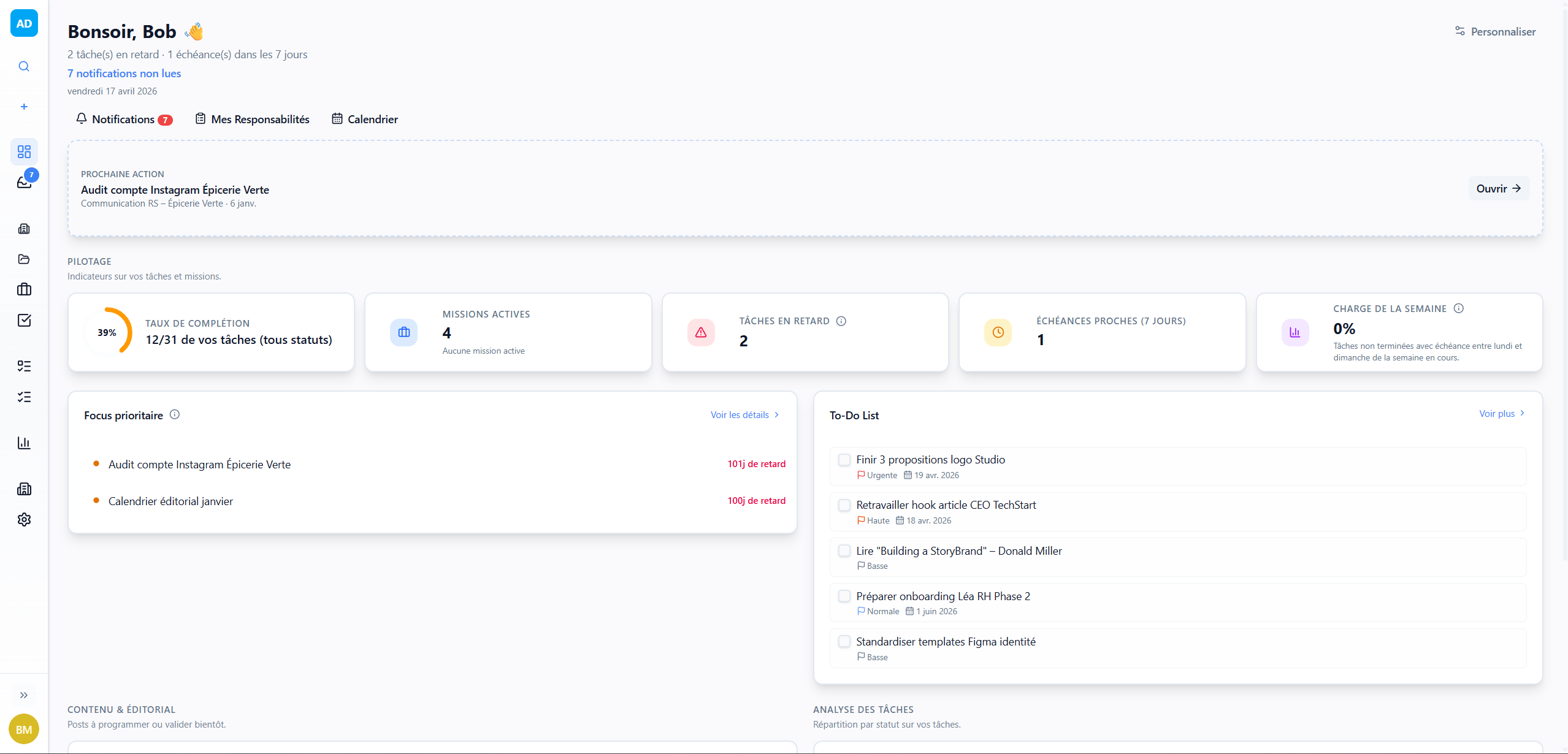This screenshot has height=754, width=1568.
Task: Switch to Mes Responsabilités tab
Action: pos(253,119)
